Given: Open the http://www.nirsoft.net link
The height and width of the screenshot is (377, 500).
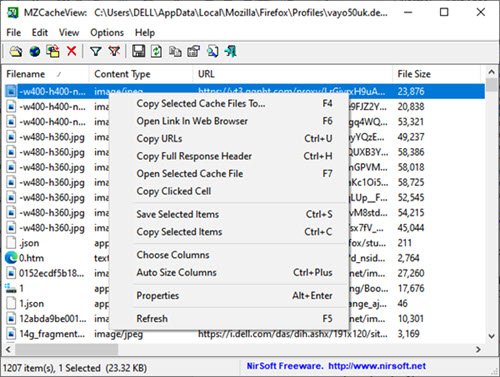Looking at the screenshot, I should (377, 366).
